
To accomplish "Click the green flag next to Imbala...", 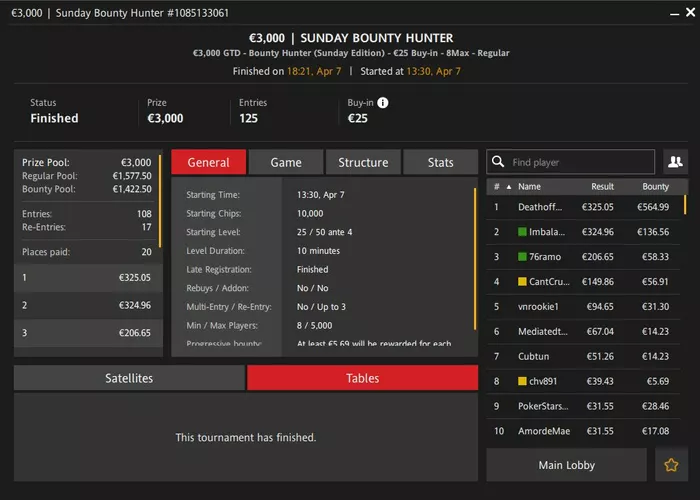I will 522,232.
